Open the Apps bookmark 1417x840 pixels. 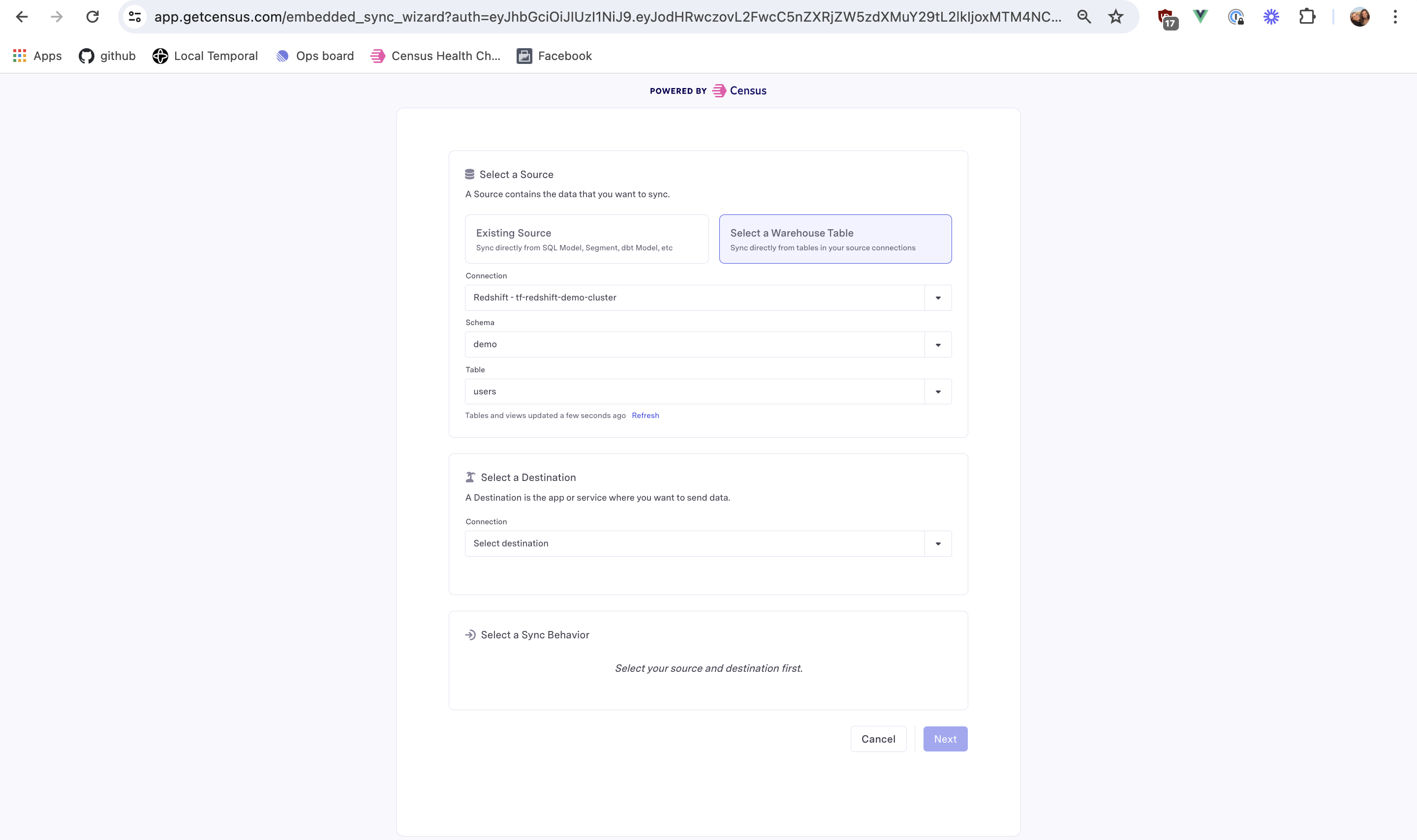point(37,56)
